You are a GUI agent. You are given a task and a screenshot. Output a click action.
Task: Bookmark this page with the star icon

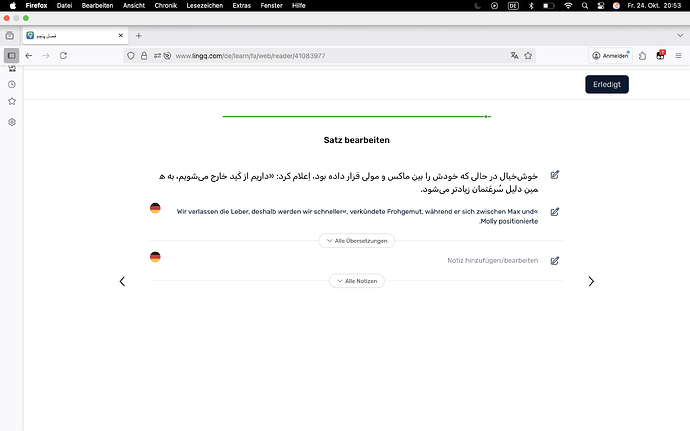coord(528,56)
